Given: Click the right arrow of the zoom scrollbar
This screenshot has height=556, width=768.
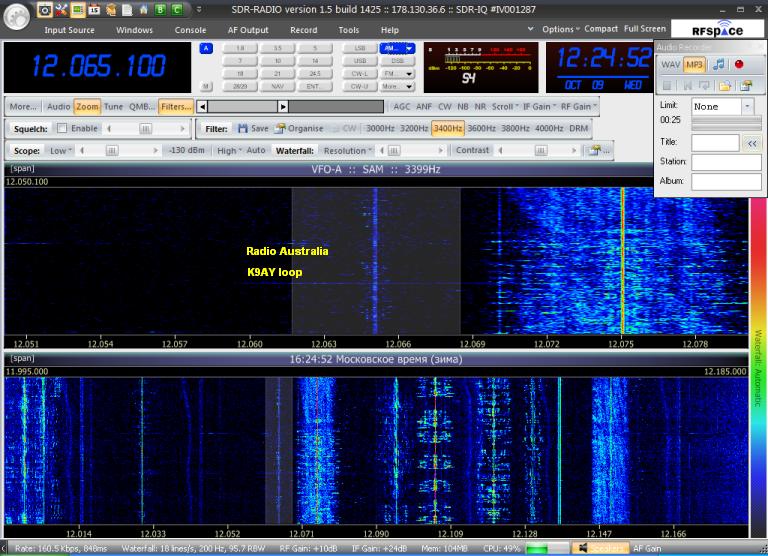Looking at the screenshot, I should pyautogui.click(x=283, y=106).
